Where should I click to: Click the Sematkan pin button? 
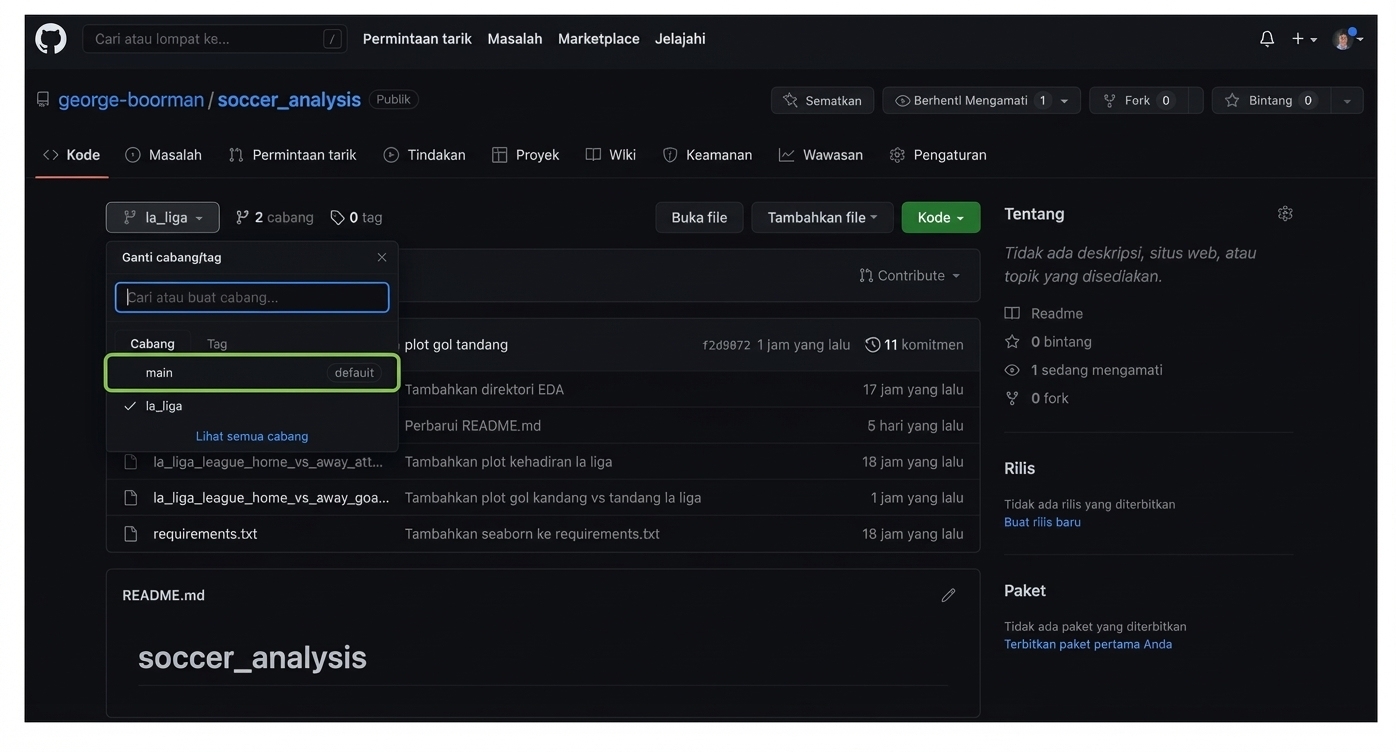point(822,100)
